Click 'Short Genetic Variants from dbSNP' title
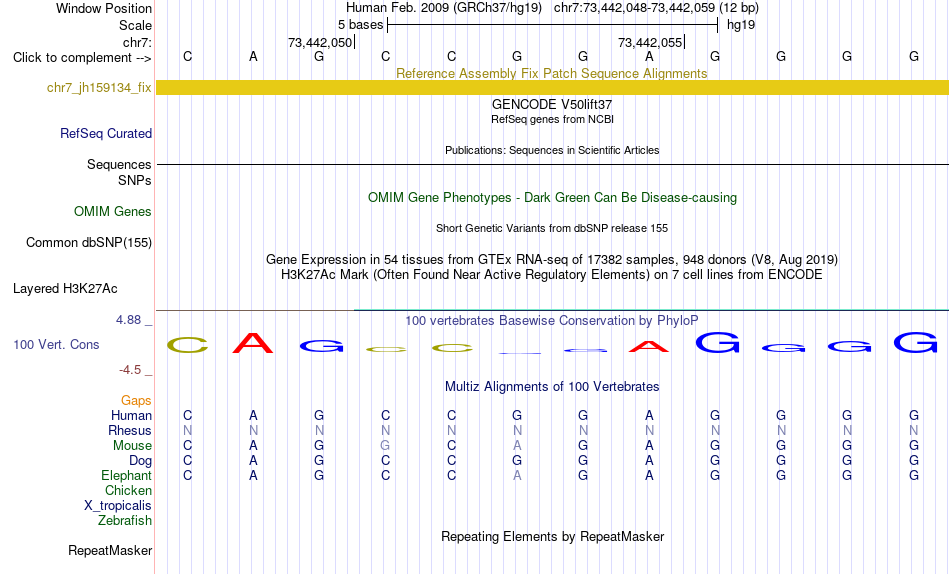The height and width of the screenshot is (574, 950). [x=552, y=229]
